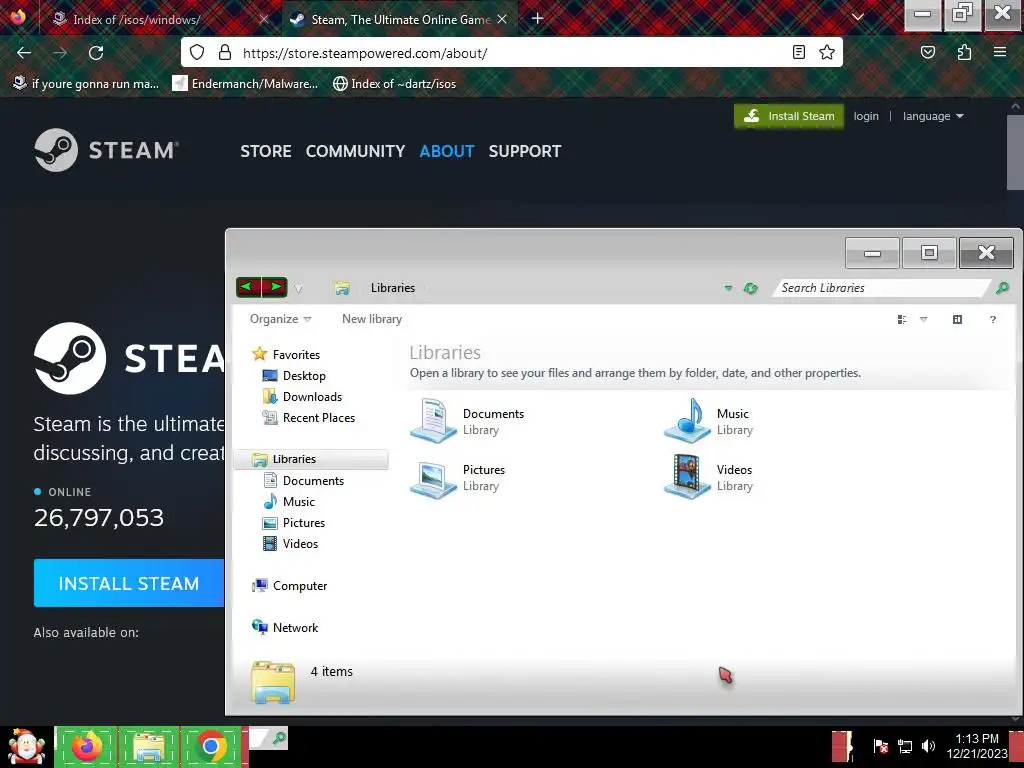Toggle reader view icon in address bar
1024x768 pixels.
point(799,52)
